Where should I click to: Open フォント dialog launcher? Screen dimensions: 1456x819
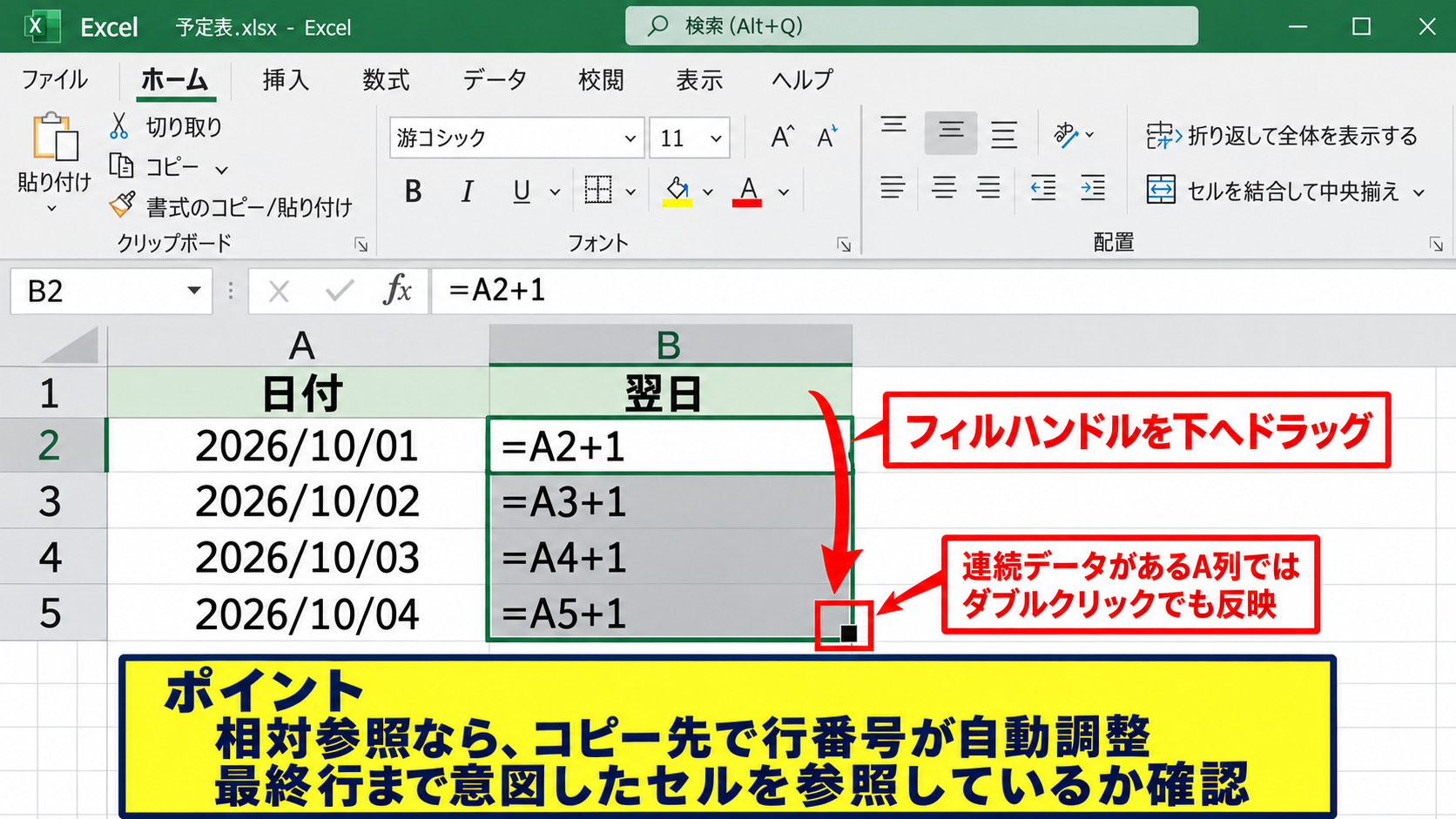tap(844, 245)
